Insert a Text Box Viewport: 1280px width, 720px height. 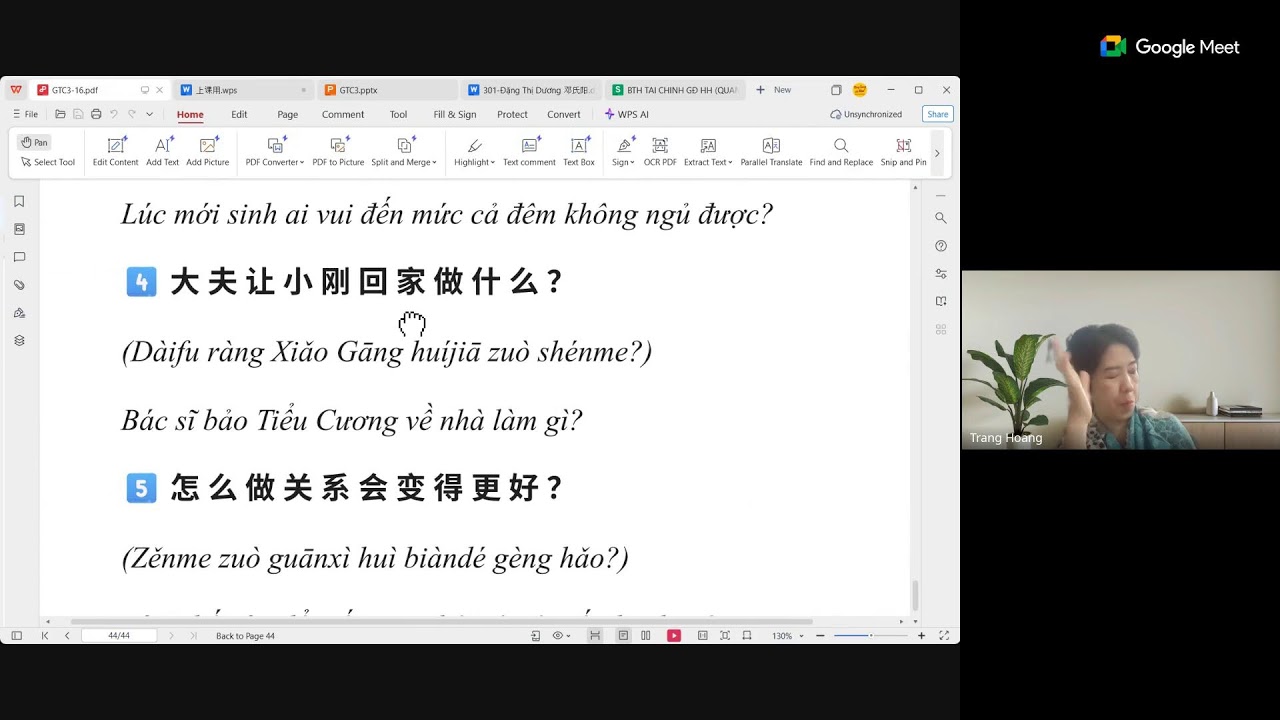579,152
